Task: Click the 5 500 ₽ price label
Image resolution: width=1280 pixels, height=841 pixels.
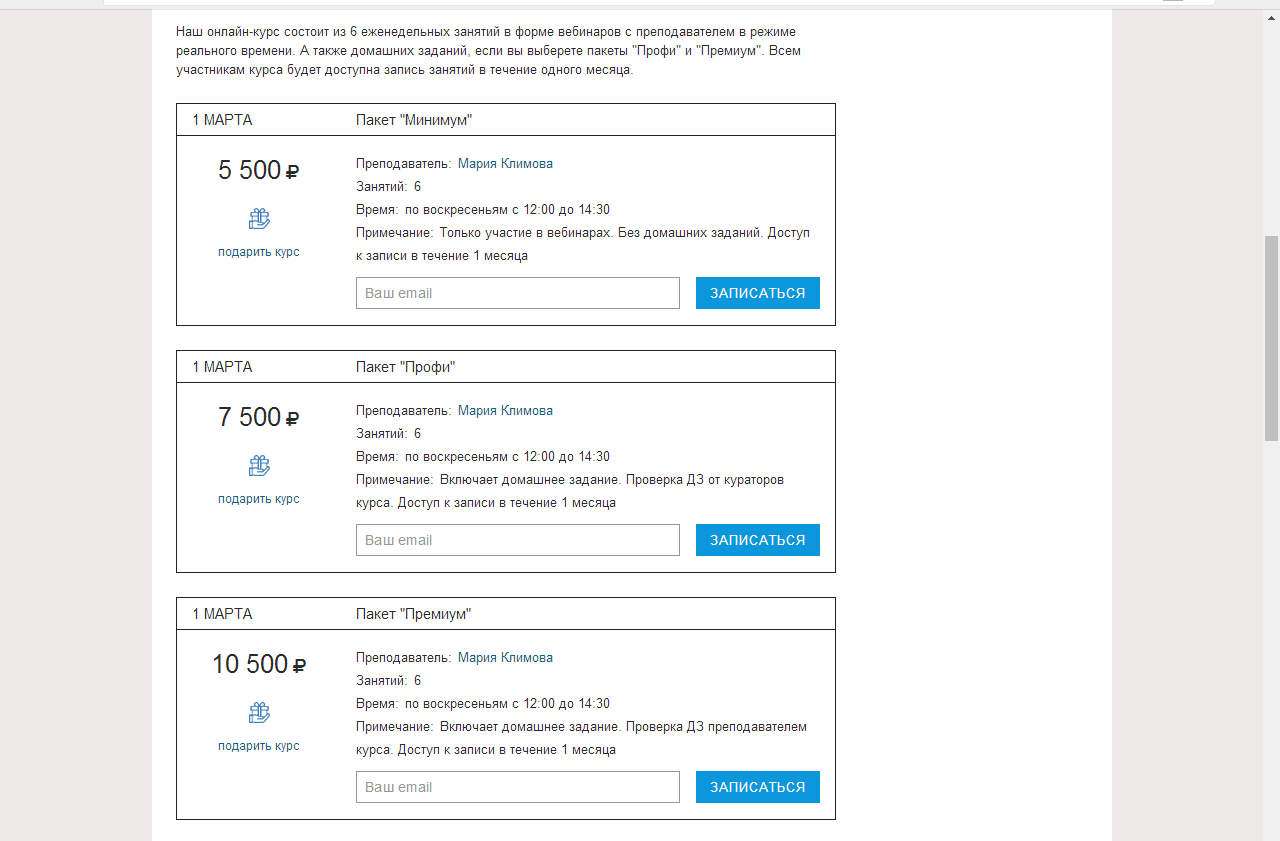Action: pyautogui.click(x=259, y=171)
